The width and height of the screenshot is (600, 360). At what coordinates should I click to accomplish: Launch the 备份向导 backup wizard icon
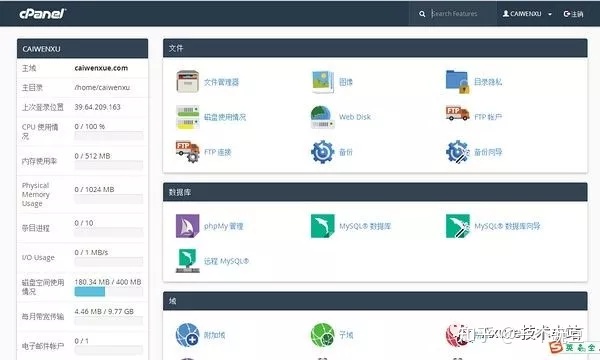[x=458, y=152]
